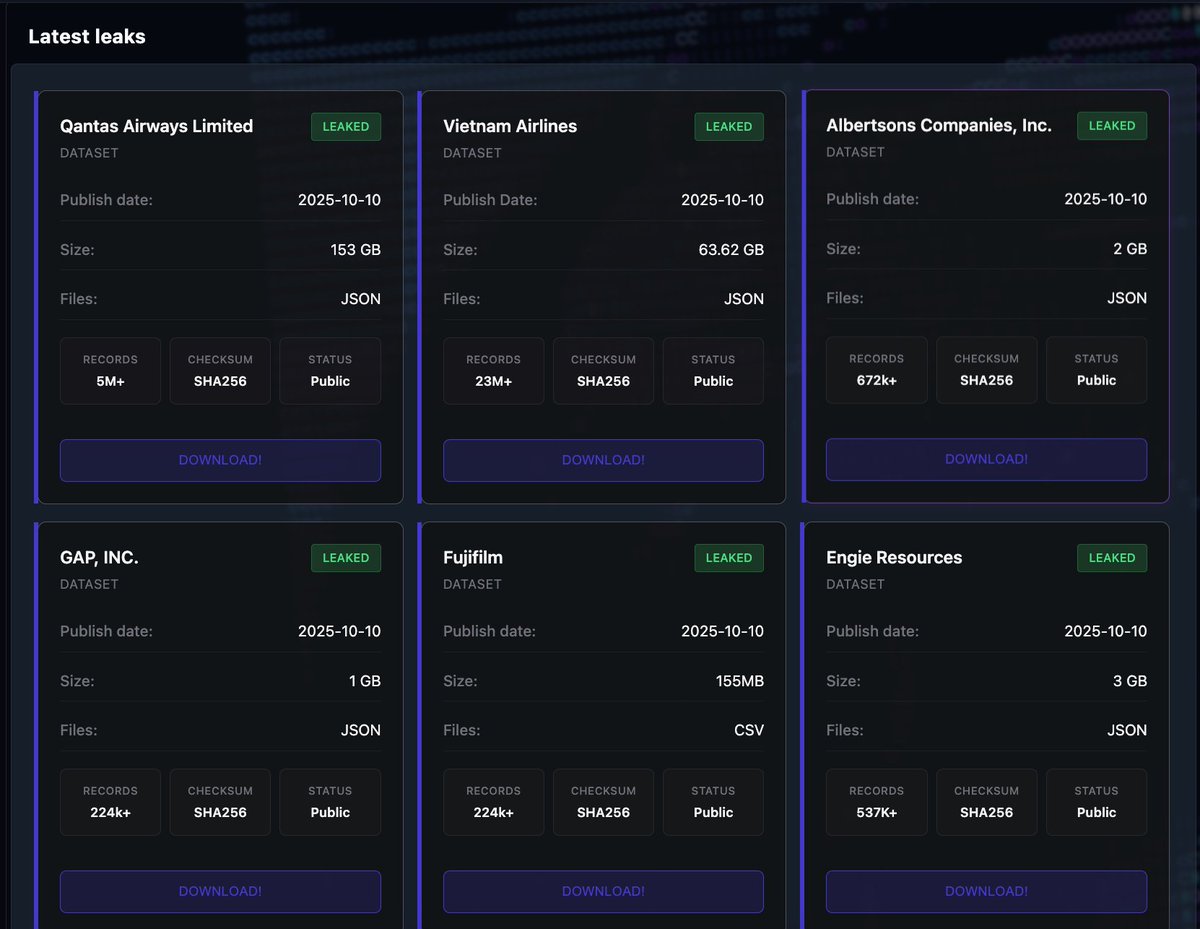Click the JSON file type on Vietnam Airlines card
The width and height of the screenshot is (1200, 929).
(744, 299)
